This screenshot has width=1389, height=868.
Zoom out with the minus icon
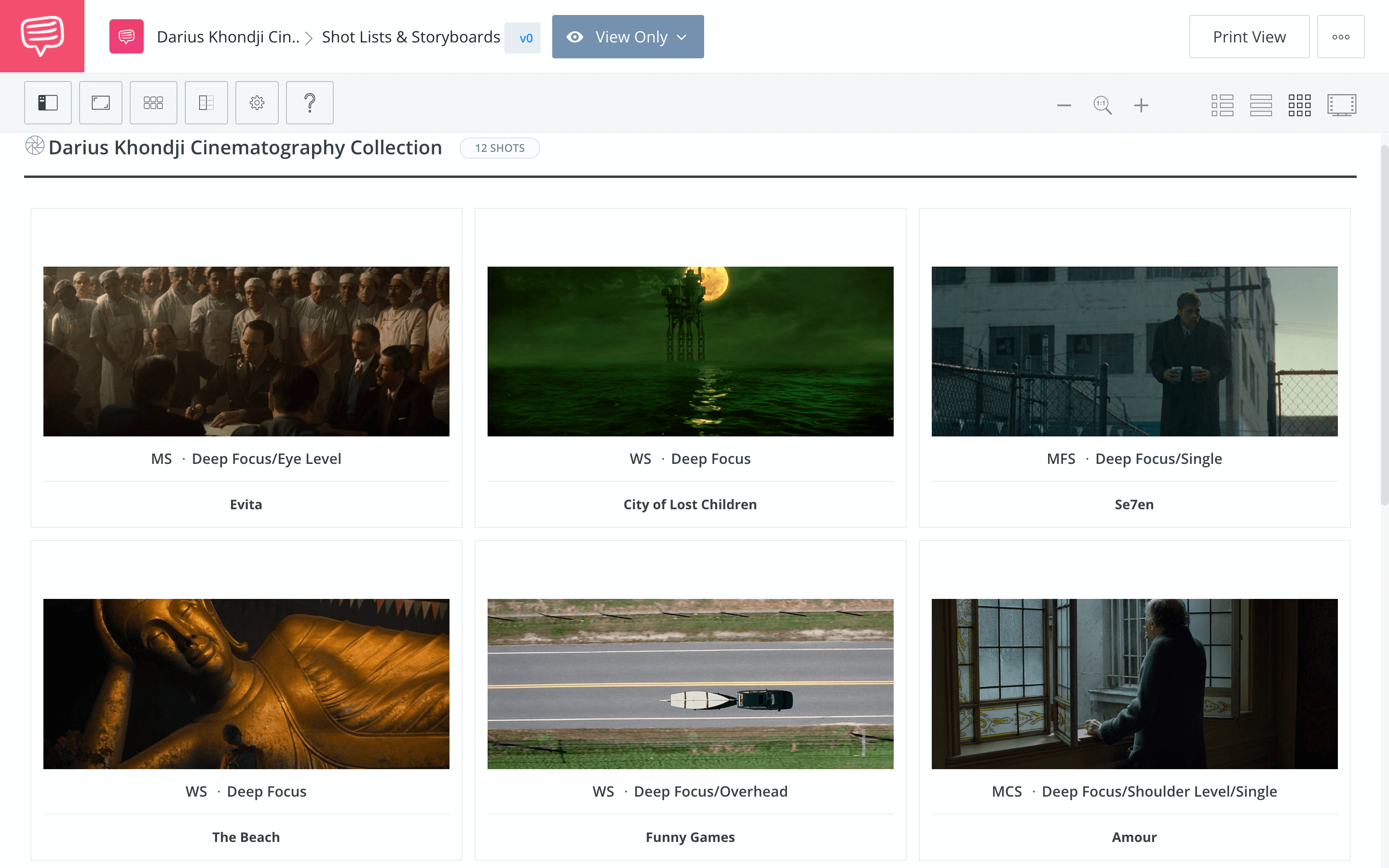click(1064, 106)
